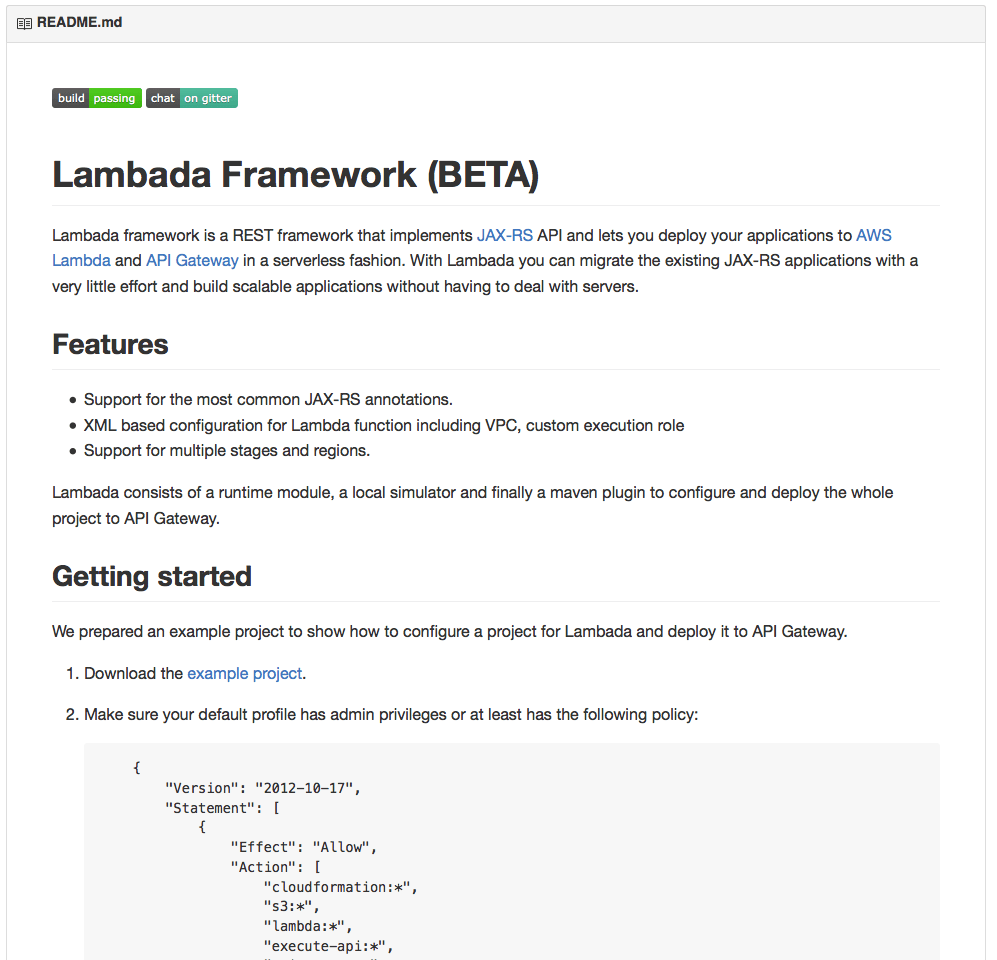Click the Features section heading
997x960 pixels.
pos(110,344)
